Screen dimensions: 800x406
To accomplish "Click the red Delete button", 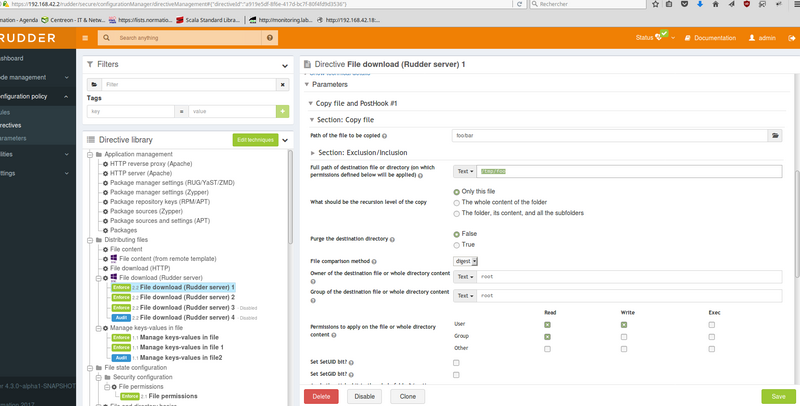I will [x=321, y=396].
